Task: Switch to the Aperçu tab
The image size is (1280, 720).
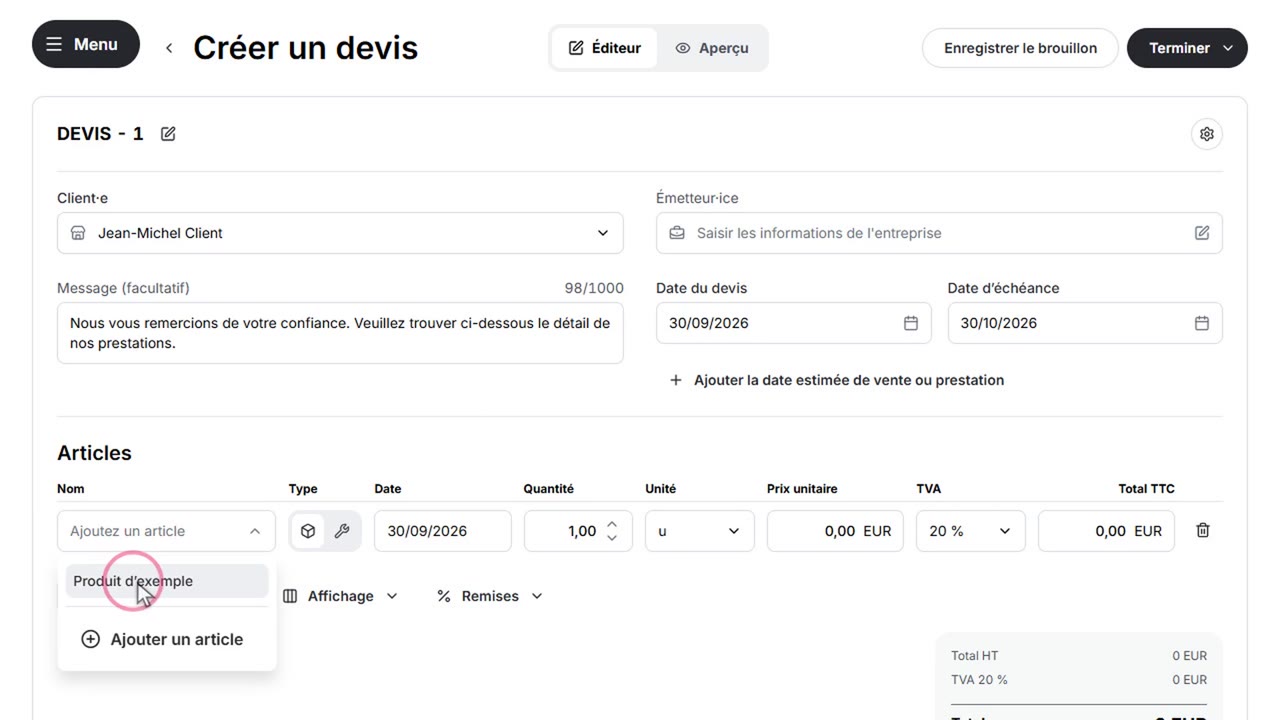Action: 712,48
